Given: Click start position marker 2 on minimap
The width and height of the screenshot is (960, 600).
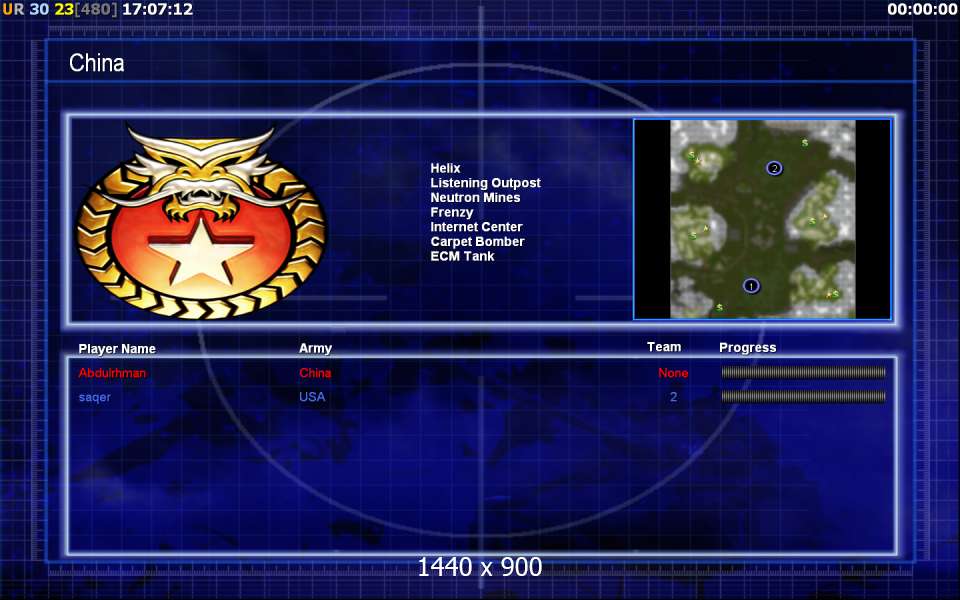Looking at the screenshot, I should [774, 168].
